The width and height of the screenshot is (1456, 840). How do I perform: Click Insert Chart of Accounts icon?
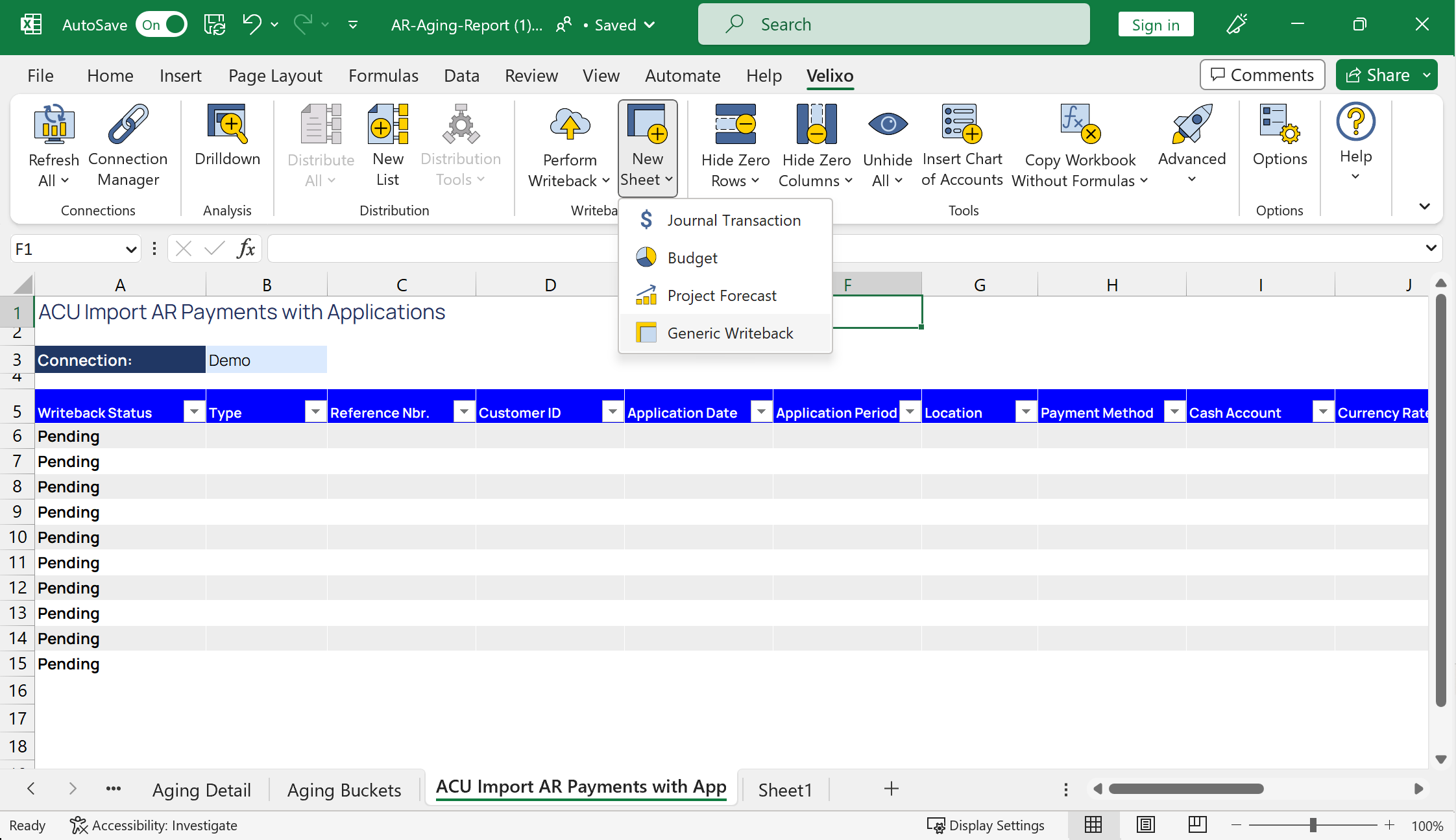click(962, 124)
